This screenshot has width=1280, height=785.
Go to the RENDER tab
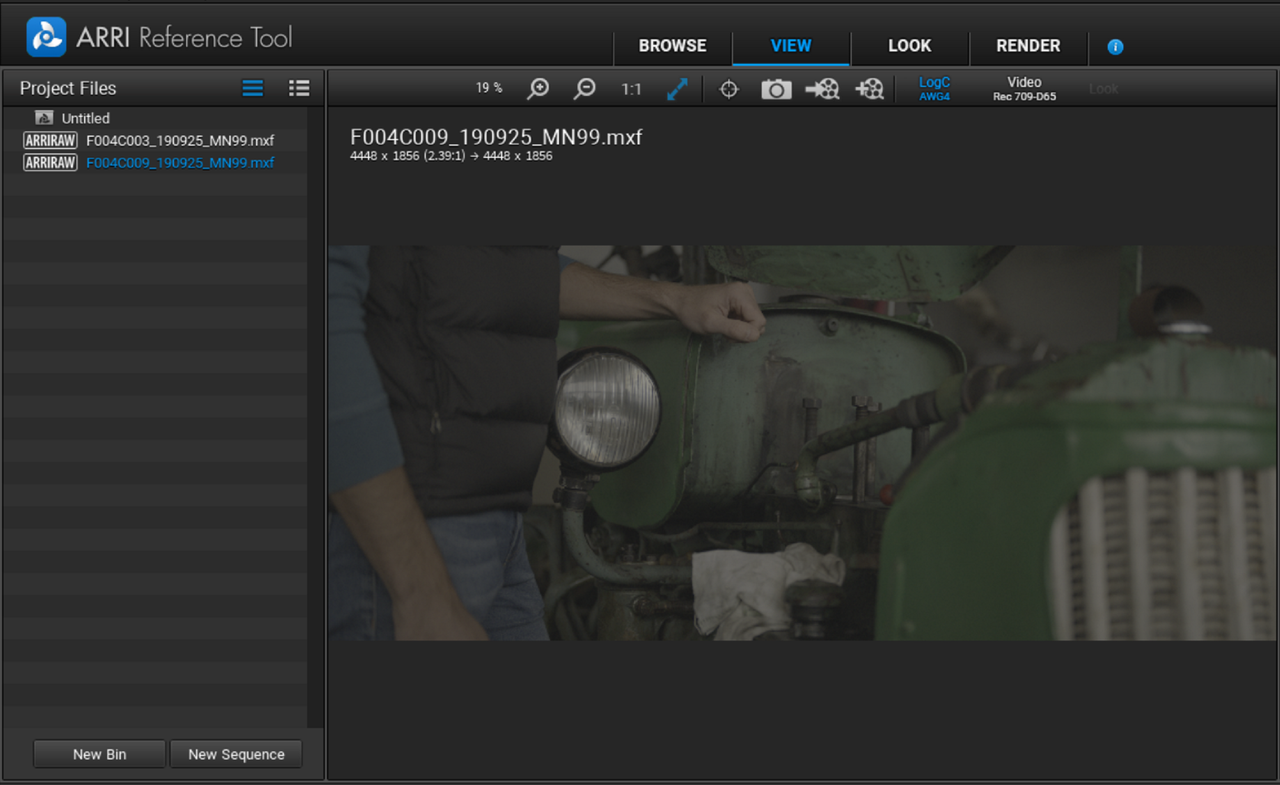click(1028, 46)
